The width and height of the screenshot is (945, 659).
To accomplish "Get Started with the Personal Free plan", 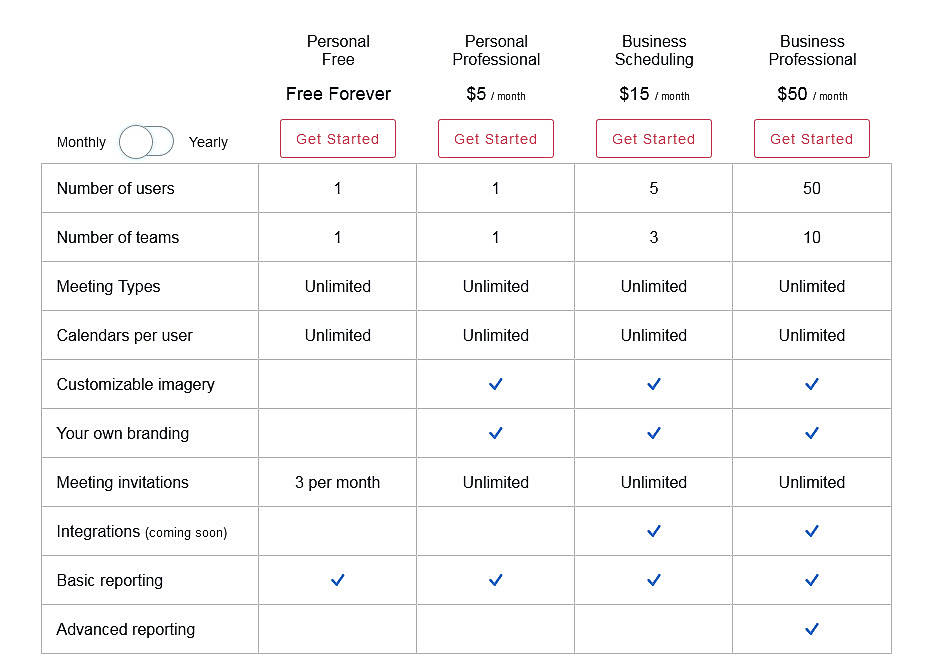I will click(x=337, y=138).
